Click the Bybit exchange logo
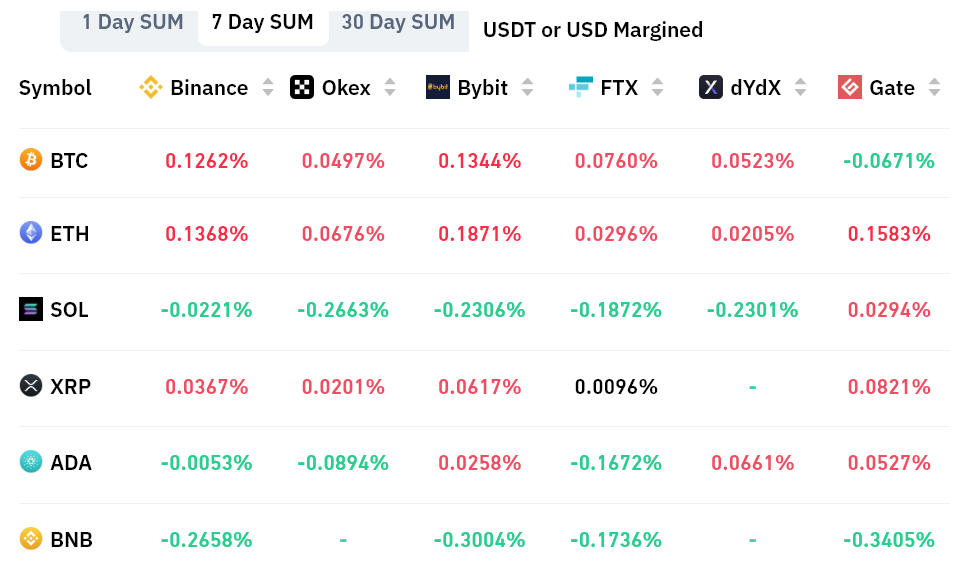This screenshot has width=956, height=579. coord(437,88)
